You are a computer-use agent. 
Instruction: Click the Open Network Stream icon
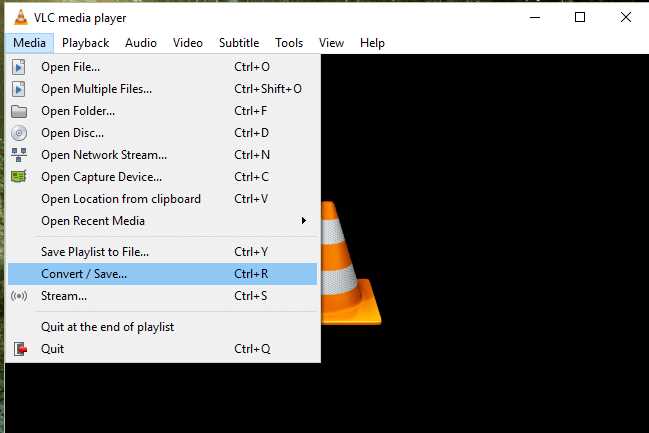click(x=19, y=155)
